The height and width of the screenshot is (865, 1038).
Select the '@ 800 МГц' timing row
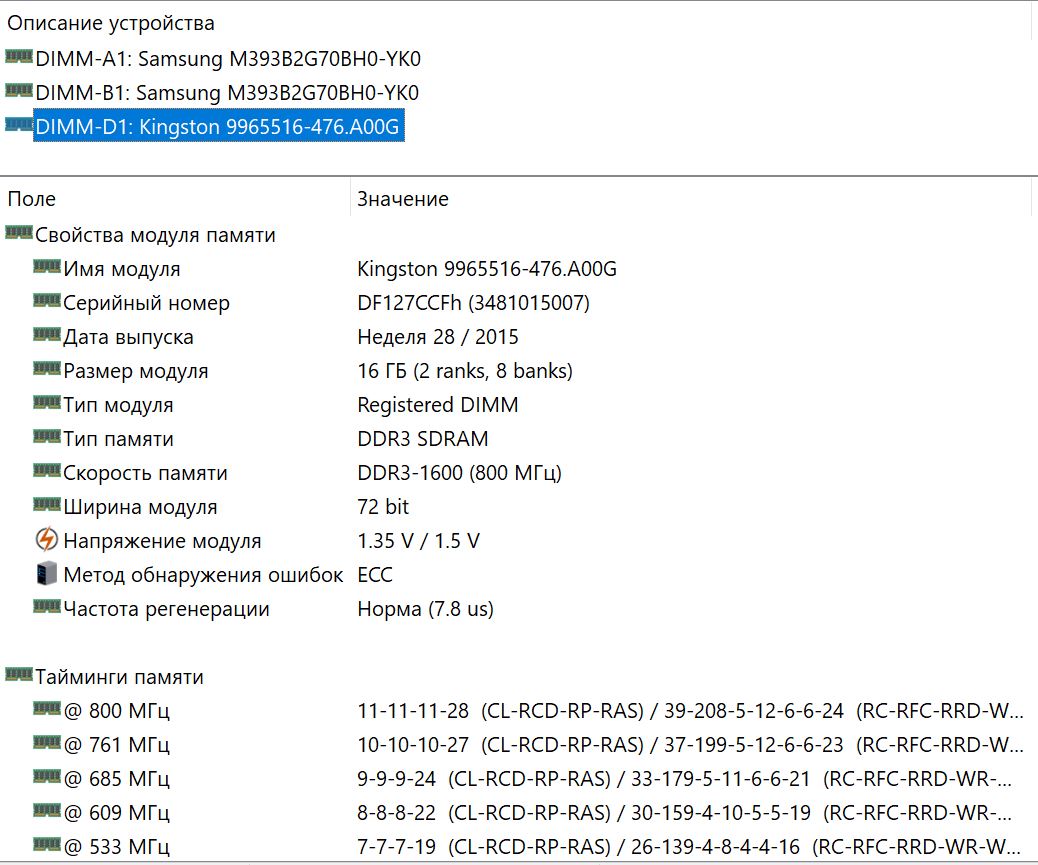pyautogui.click(x=117, y=711)
